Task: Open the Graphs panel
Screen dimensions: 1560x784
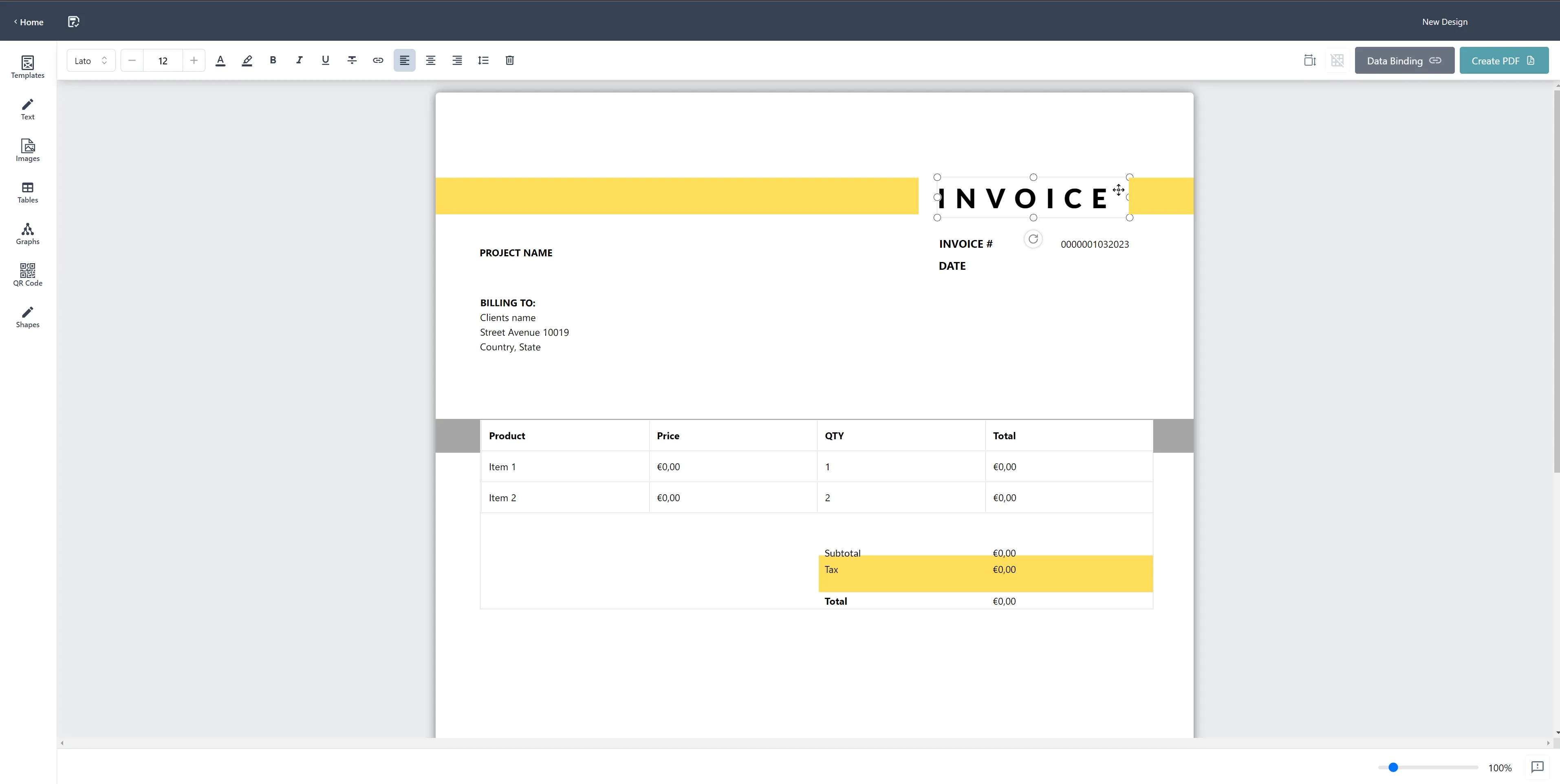Action: 28,233
